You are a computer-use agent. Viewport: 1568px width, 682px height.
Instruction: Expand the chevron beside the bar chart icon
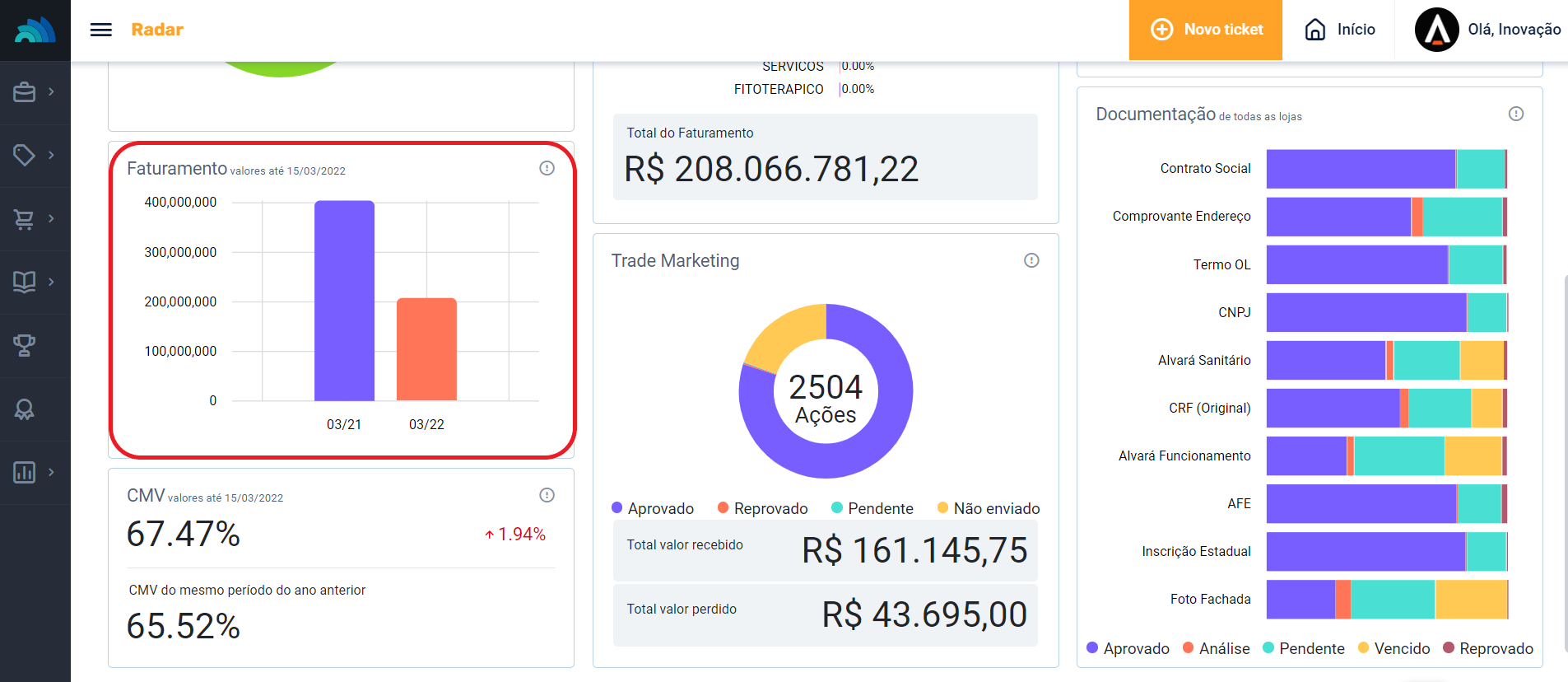[51, 472]
